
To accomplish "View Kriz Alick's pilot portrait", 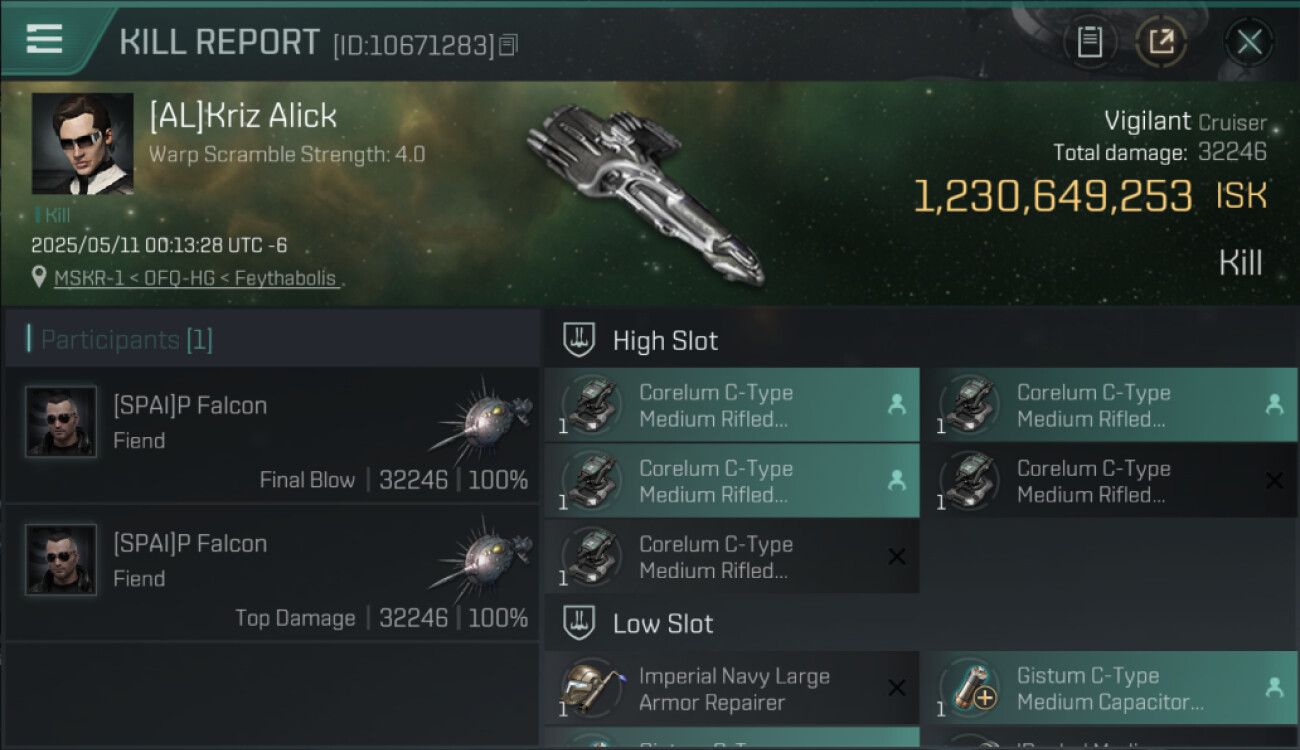I will (x=82, y=143).
